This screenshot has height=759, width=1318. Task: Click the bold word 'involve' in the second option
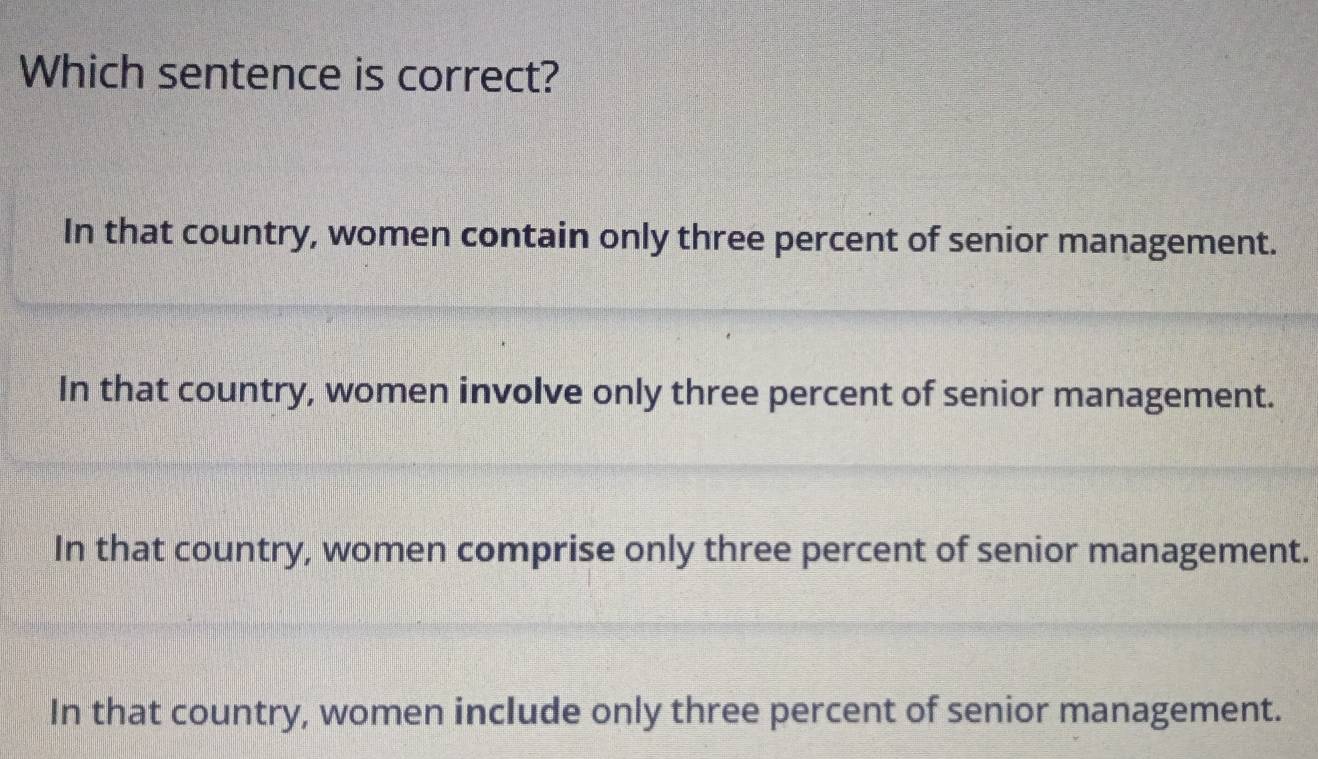[518, 394]
